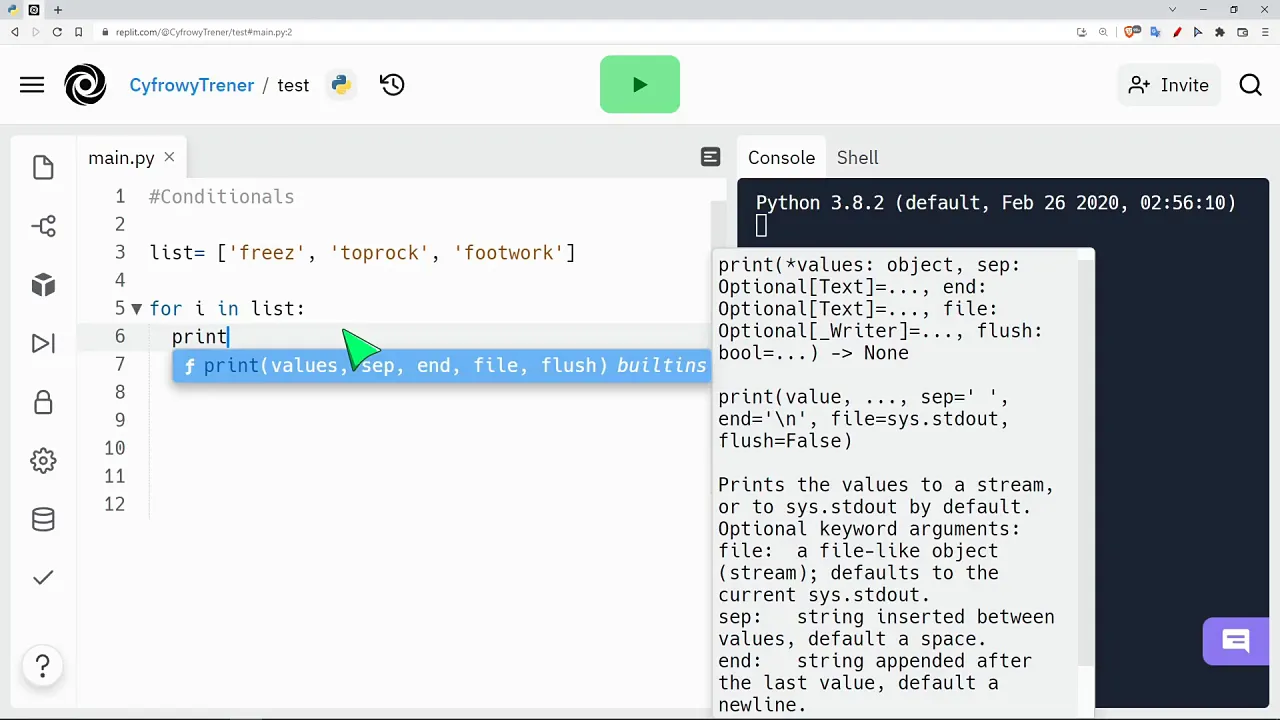Run the repl with the green play button

point(640,85)
